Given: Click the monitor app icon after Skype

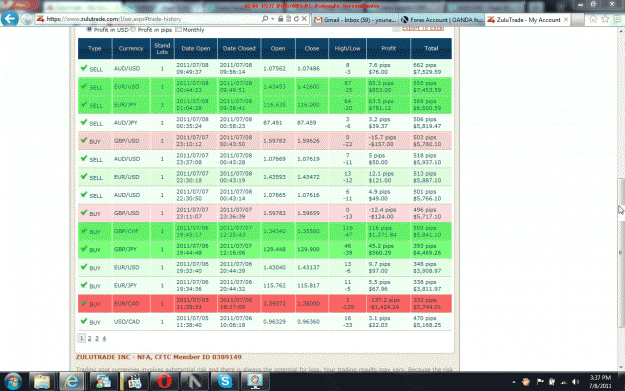Looking at the screenshot, I should coord(255,381).
